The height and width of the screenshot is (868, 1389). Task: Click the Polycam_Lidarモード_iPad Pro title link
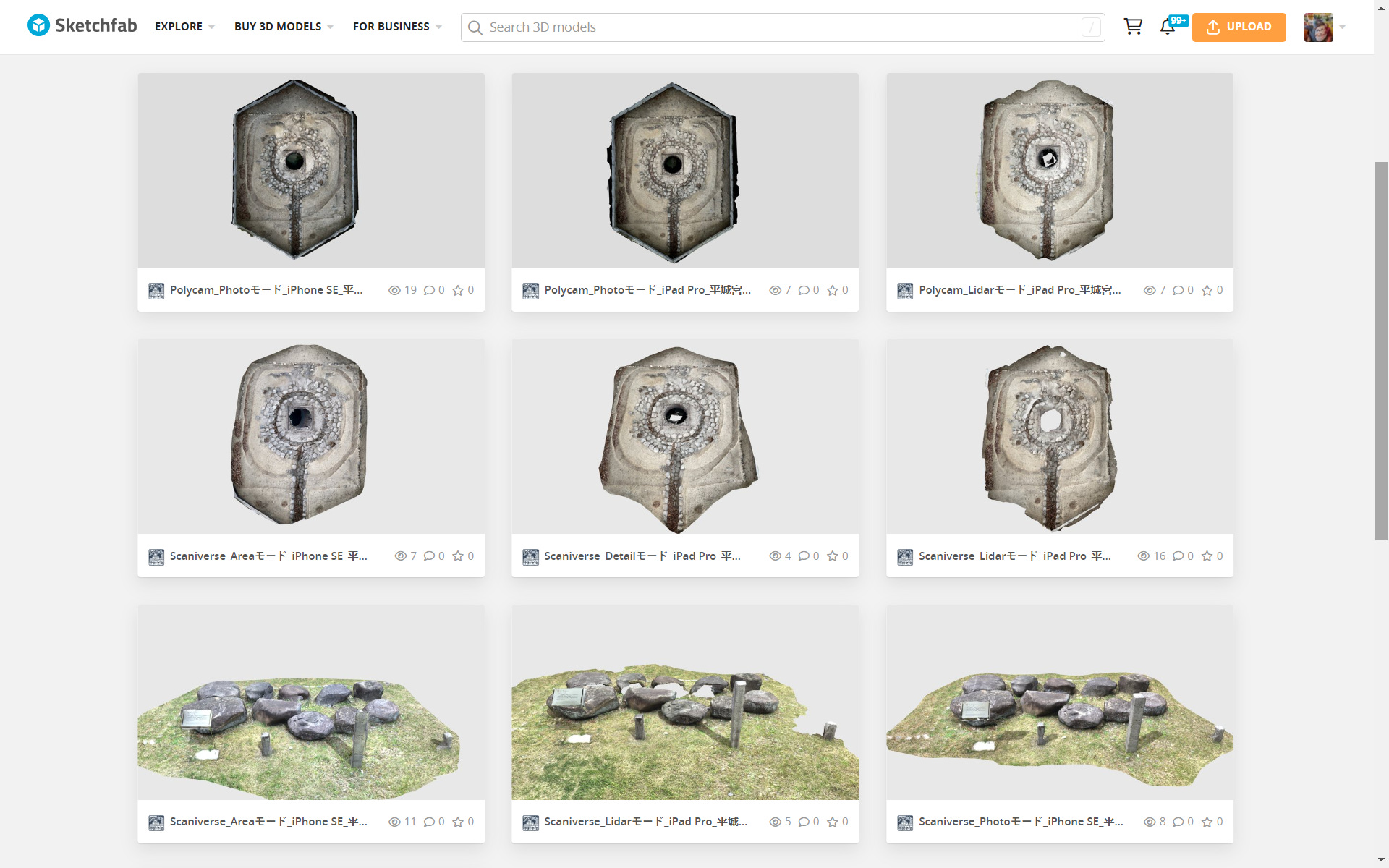1020,290
